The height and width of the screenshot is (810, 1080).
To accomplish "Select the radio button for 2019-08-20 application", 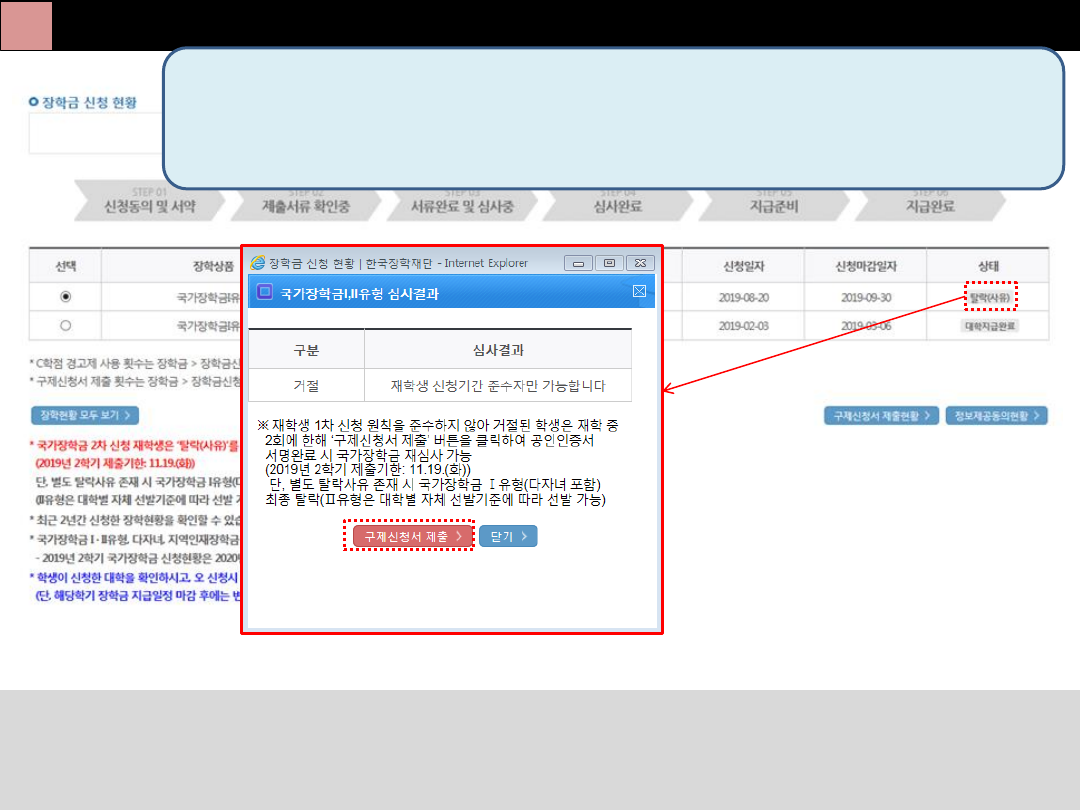I will 65,297.
